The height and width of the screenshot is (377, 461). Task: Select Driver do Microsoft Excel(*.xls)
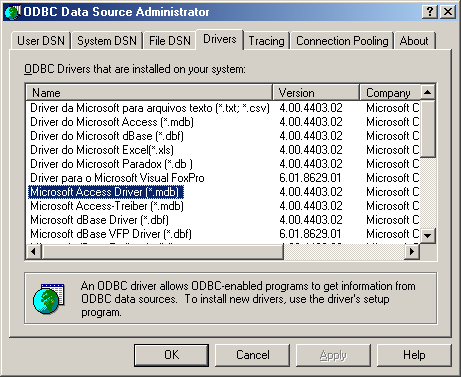coord(102,150)
